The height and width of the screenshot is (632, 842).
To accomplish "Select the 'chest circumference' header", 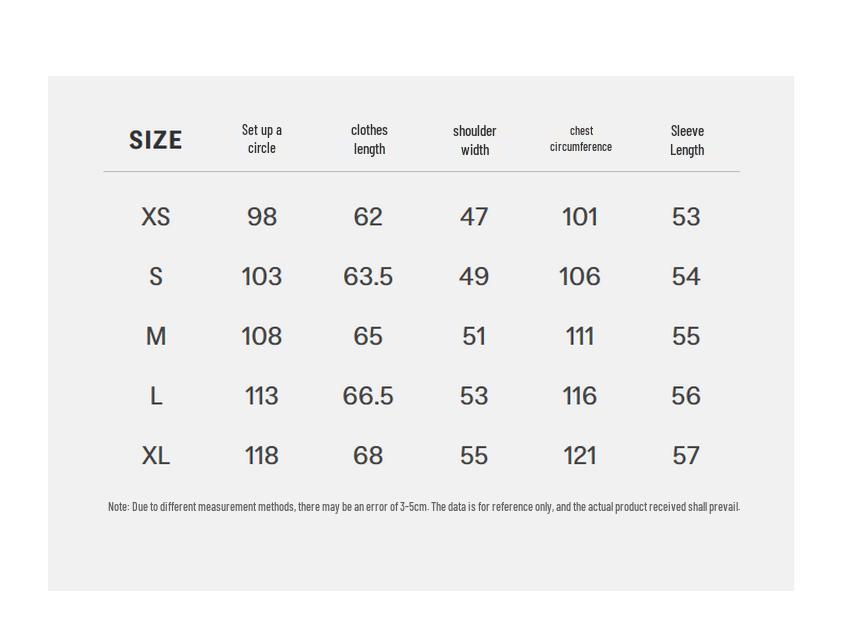I will tap(581, 139).
